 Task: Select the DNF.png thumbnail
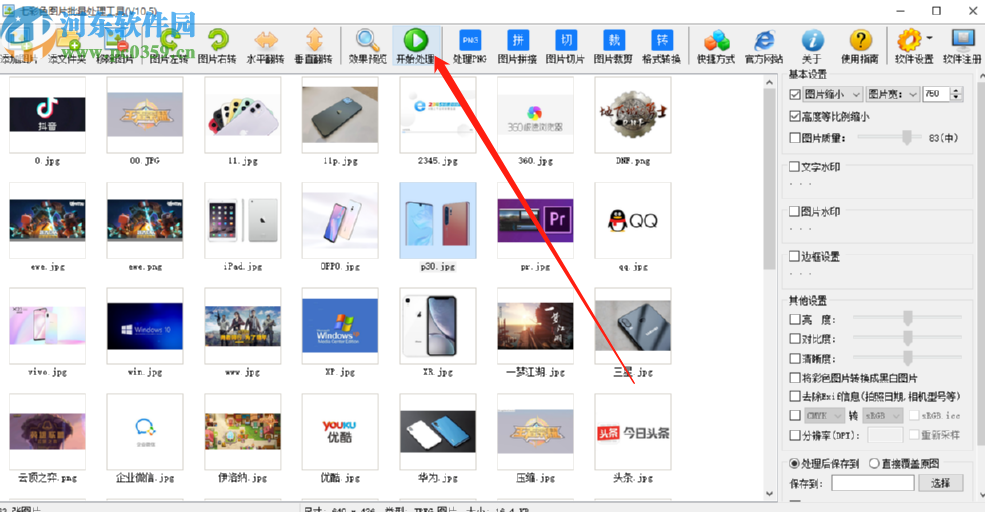click(x=633, y=115)
